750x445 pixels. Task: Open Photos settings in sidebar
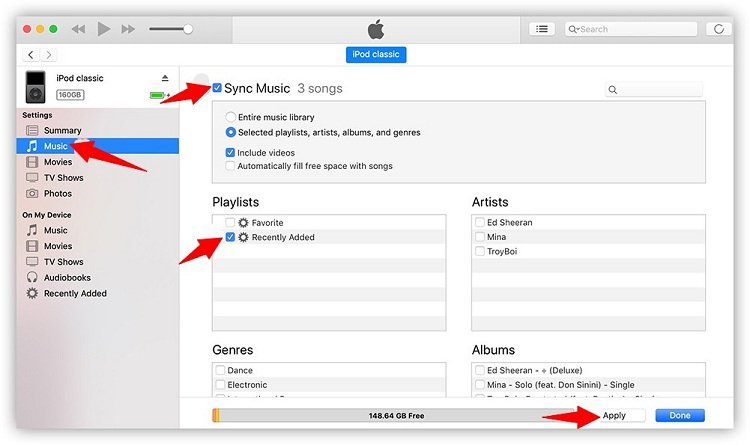point(57,193)
